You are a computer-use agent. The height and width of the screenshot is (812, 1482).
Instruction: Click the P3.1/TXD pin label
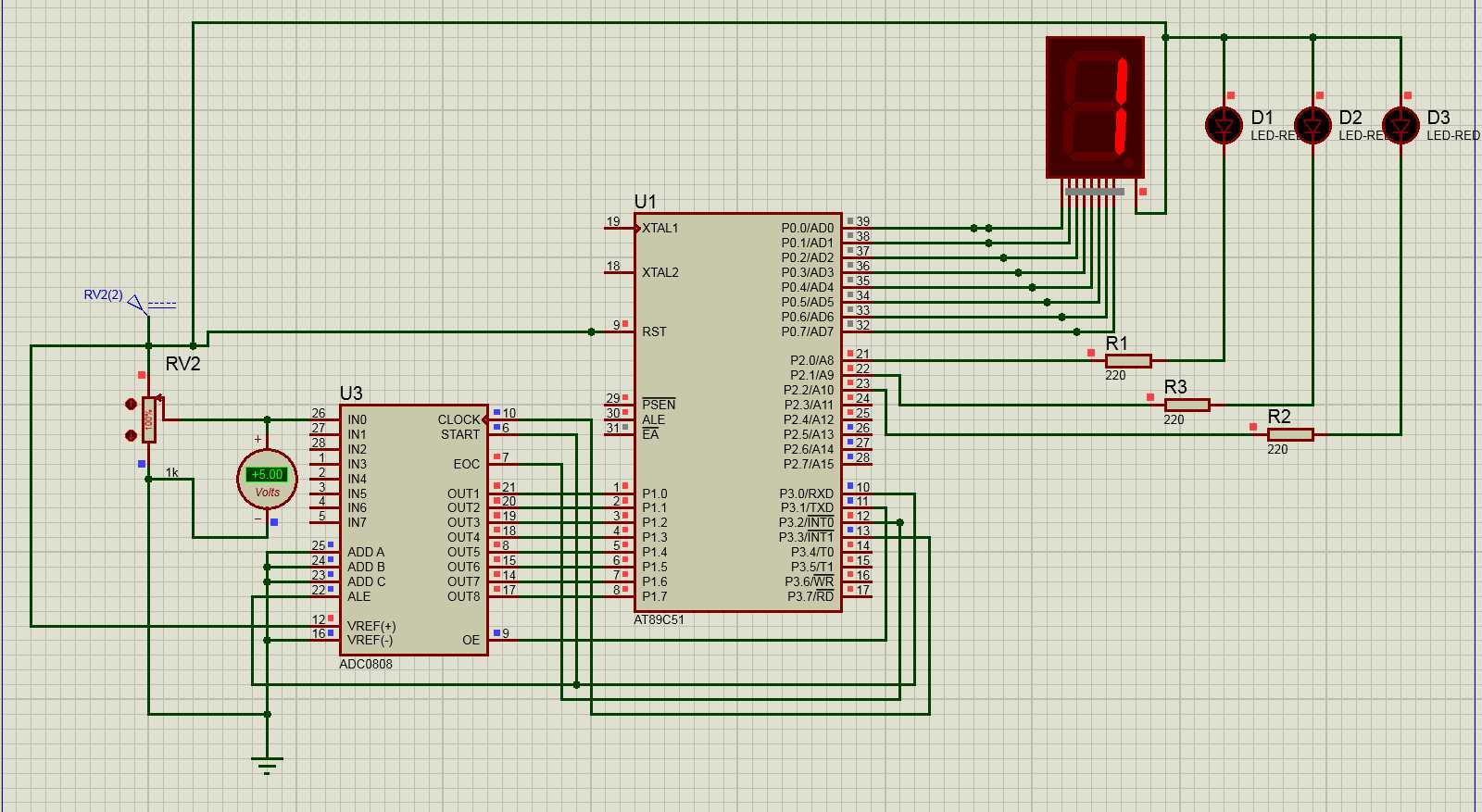[808, 507]
